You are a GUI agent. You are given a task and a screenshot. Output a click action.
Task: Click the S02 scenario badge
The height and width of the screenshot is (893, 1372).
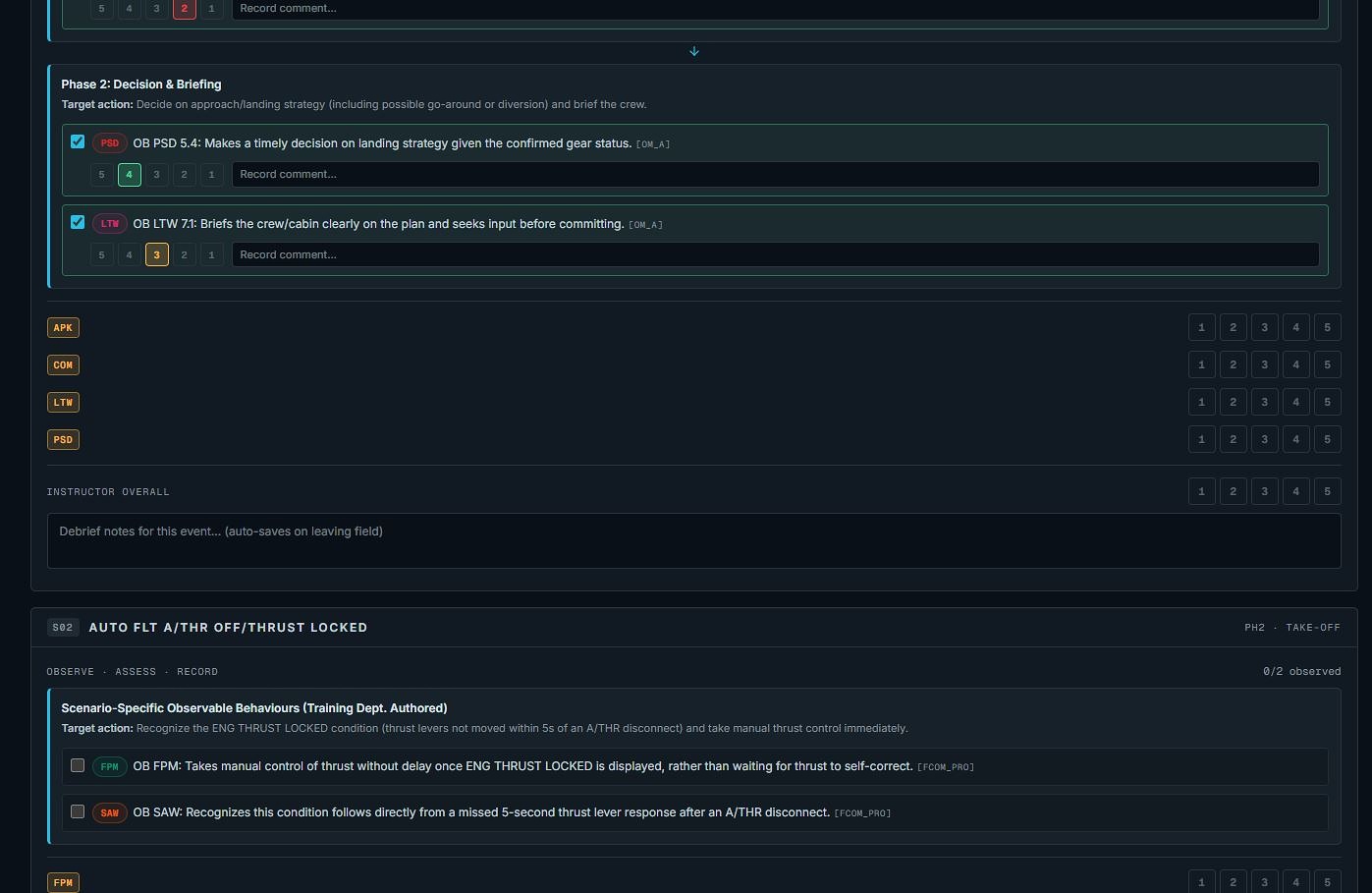(x=63, y=627)
